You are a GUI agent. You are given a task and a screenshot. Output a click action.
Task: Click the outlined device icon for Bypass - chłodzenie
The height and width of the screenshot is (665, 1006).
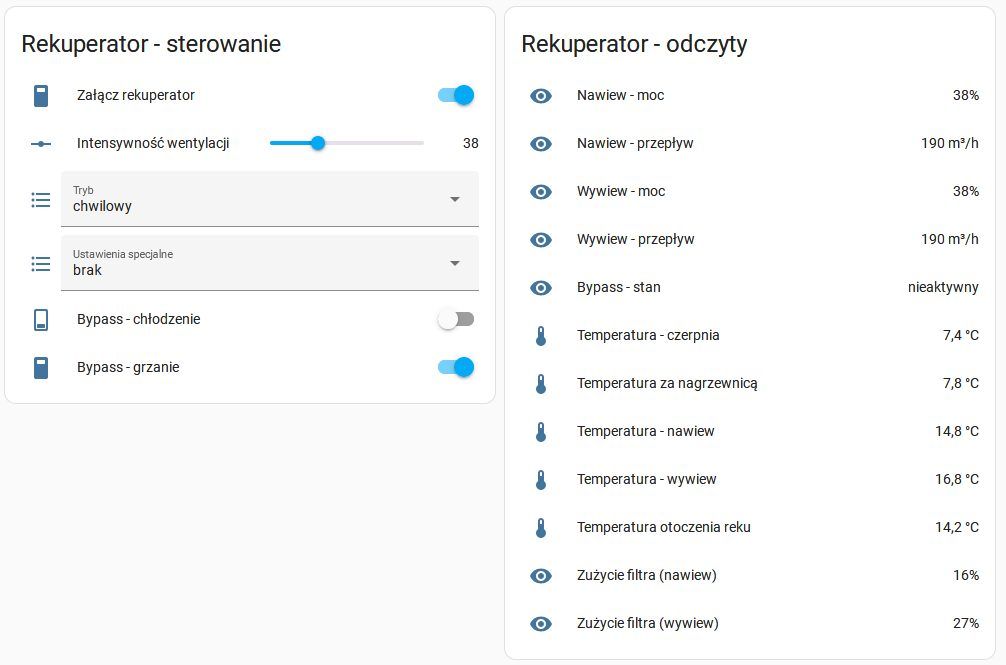41,319
